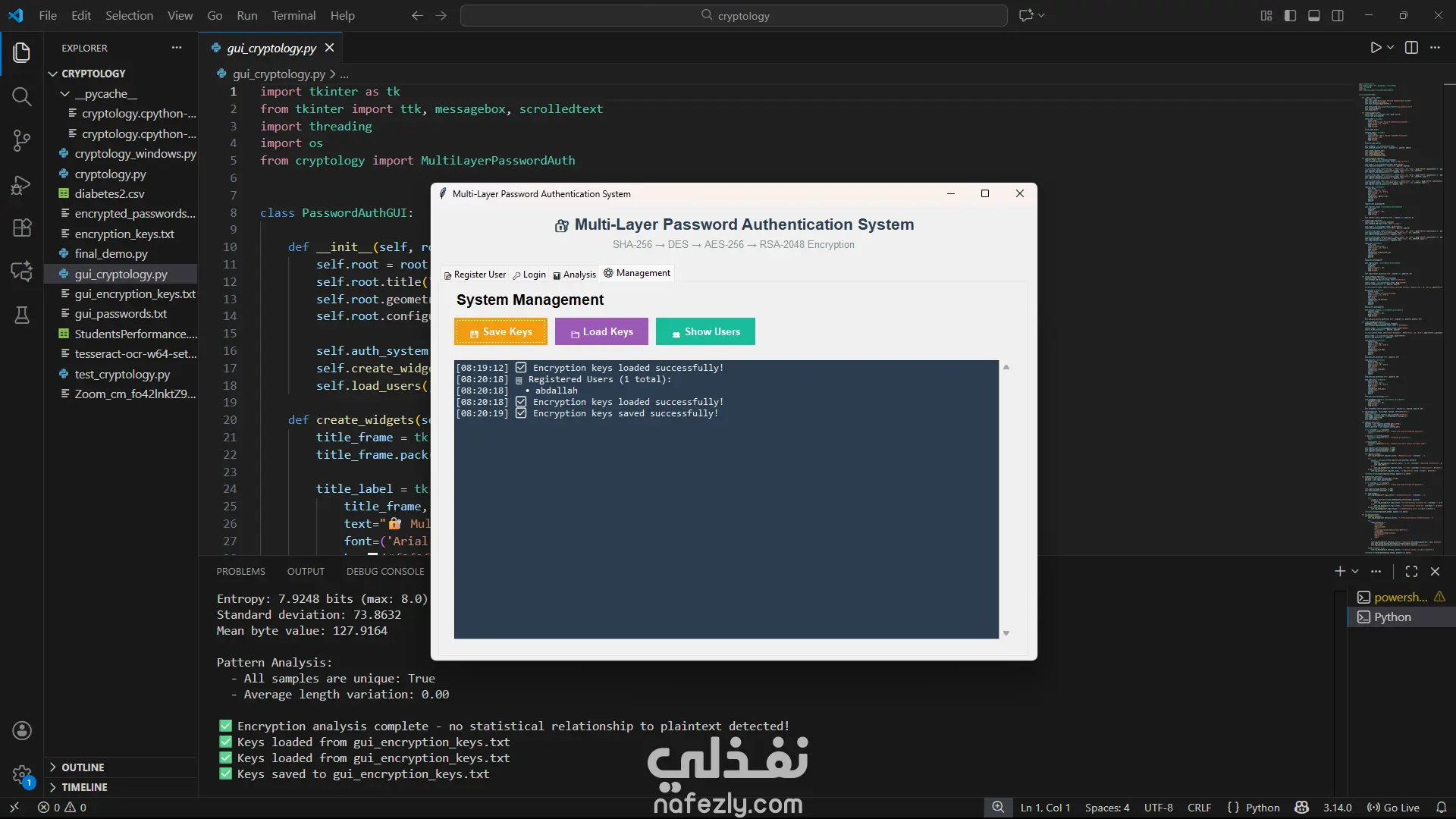
Task: Toggle the bottom Panel layout button
Action: click(1314, 15)
